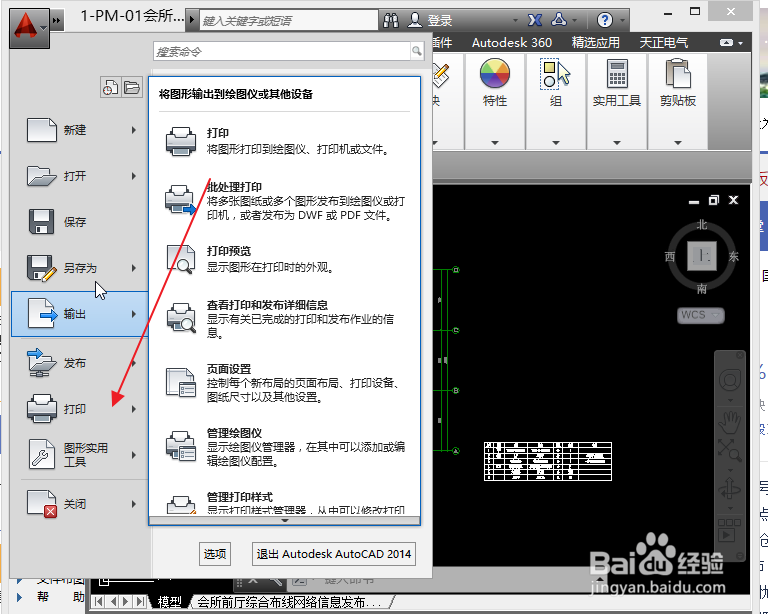Click the binoculars search icon

[x=390, y=21]
